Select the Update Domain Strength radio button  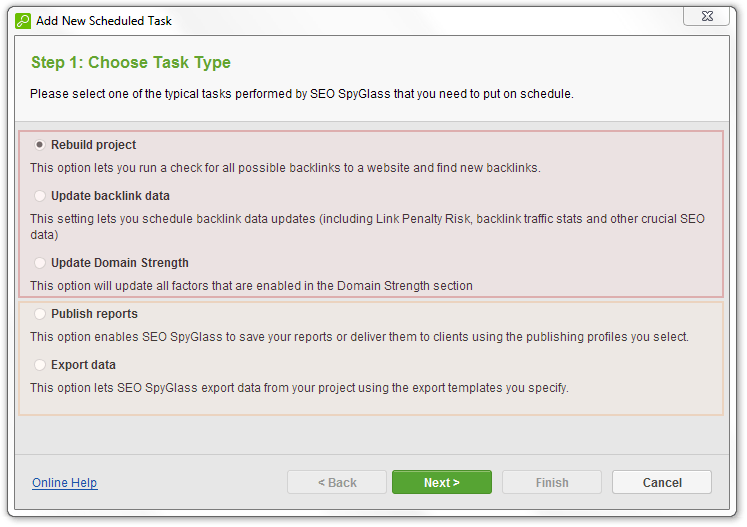click(x=40, y=263)
